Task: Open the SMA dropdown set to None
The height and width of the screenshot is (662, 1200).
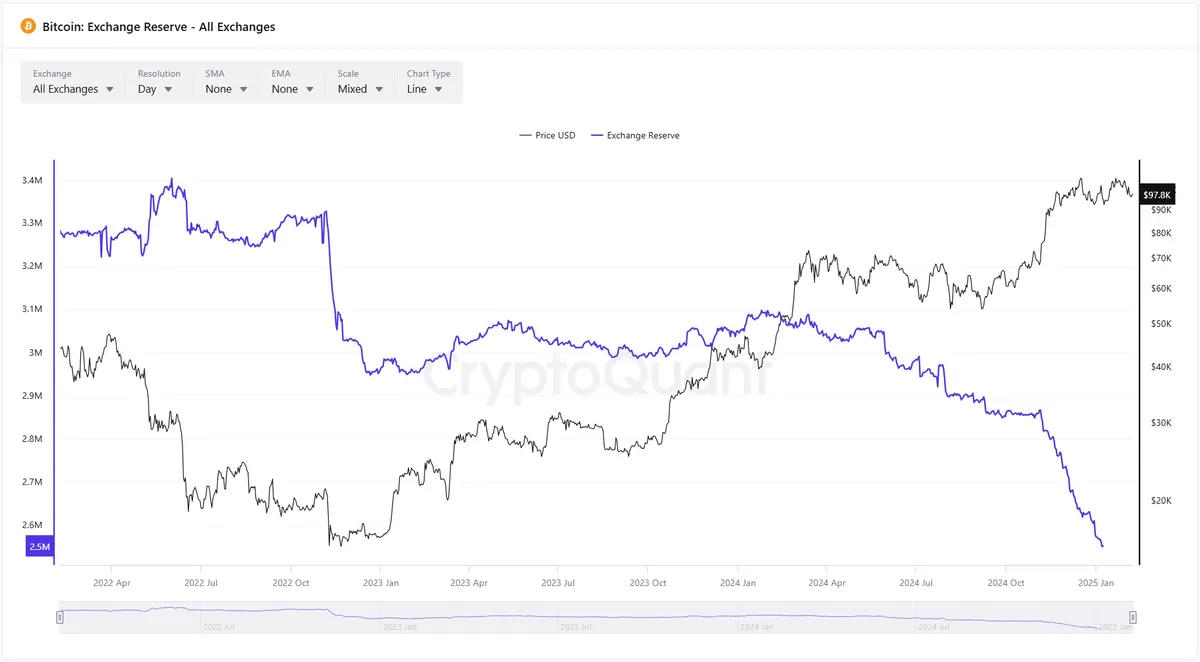Action: point(226,82)
